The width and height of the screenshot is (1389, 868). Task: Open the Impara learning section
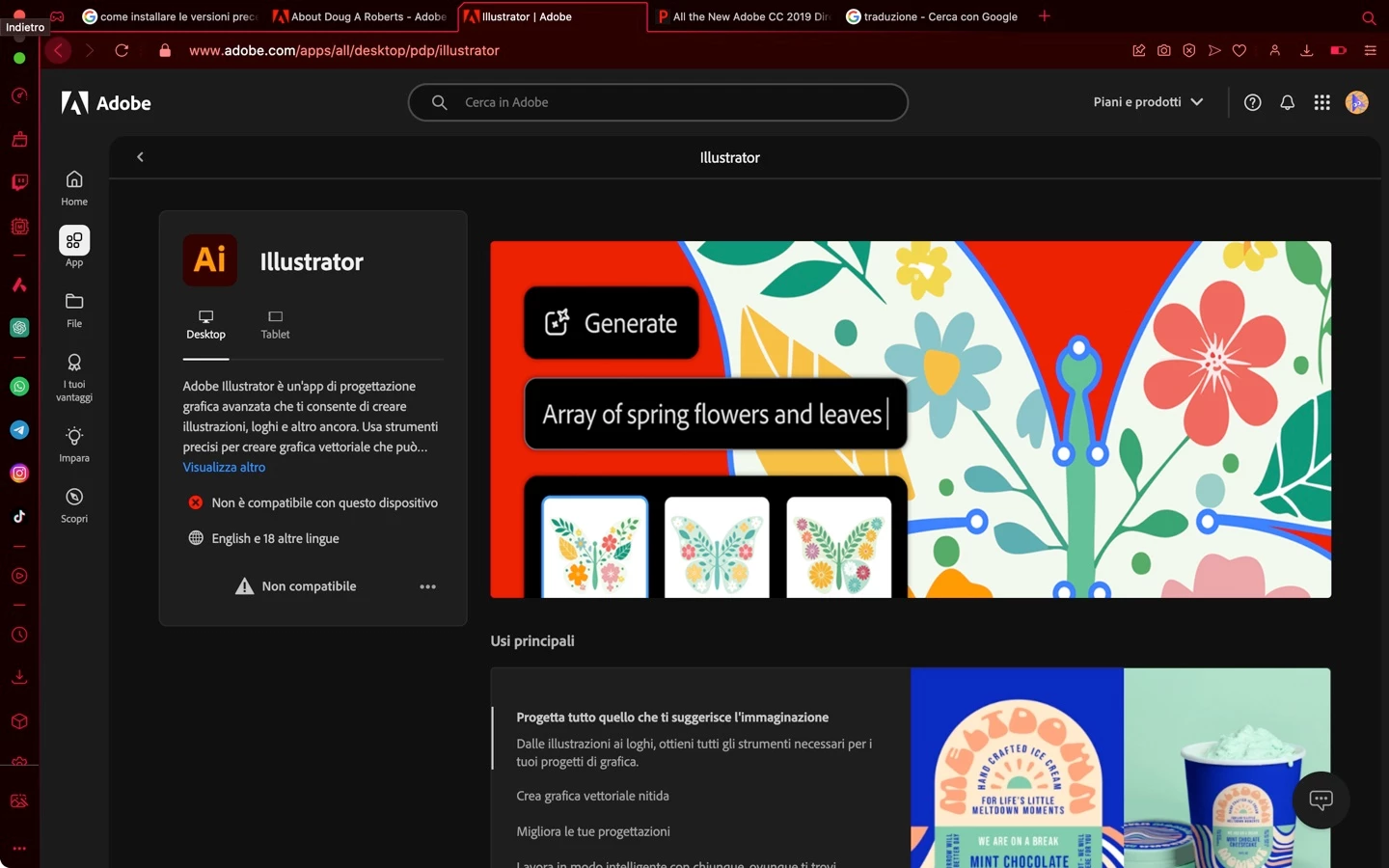[74, 444]
